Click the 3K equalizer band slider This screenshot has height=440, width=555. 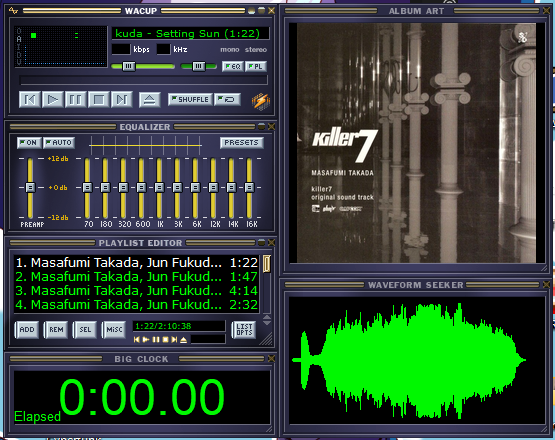click(x=177, y=188)
